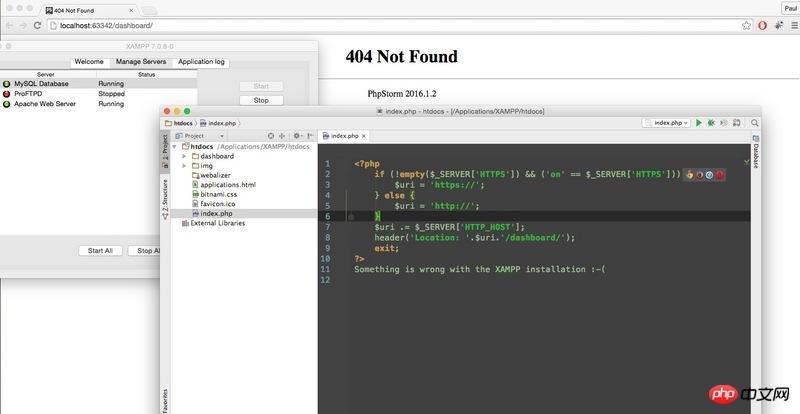Select the dashboard folder name in project tree
The height and width of the screenshot is (414, 800).
217,156
